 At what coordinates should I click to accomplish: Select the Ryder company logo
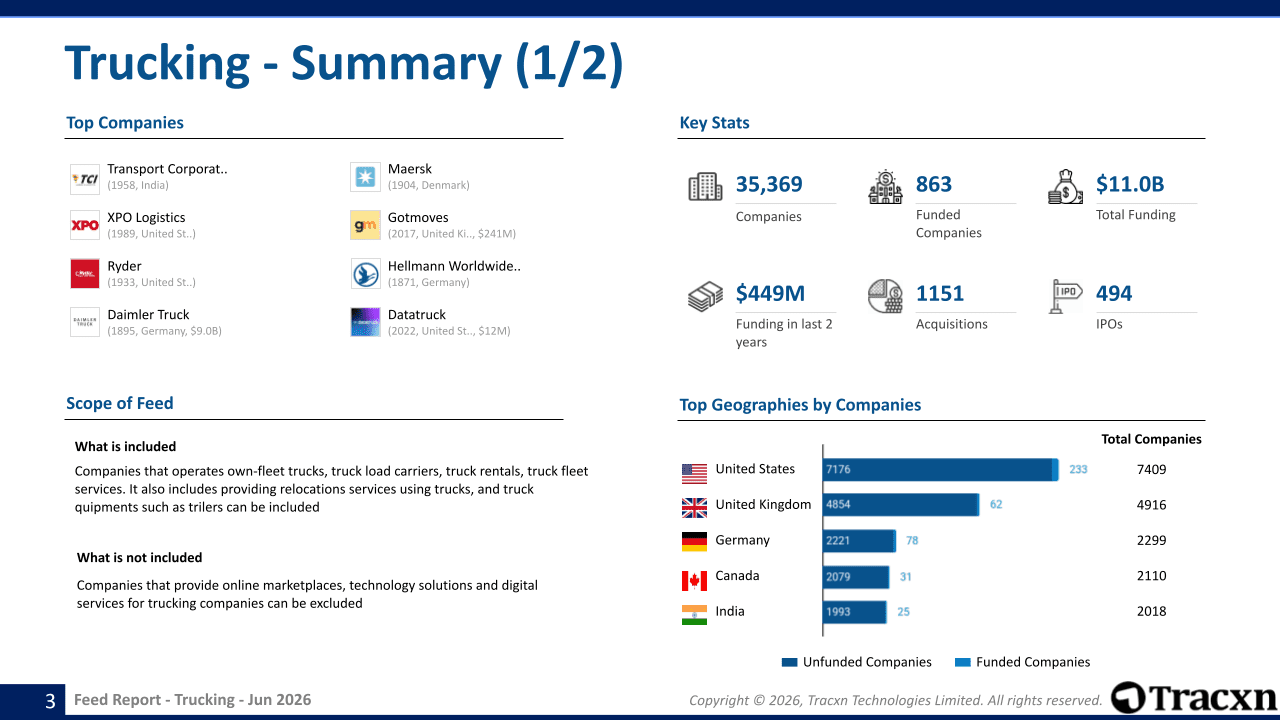click(x=85, y=273)
